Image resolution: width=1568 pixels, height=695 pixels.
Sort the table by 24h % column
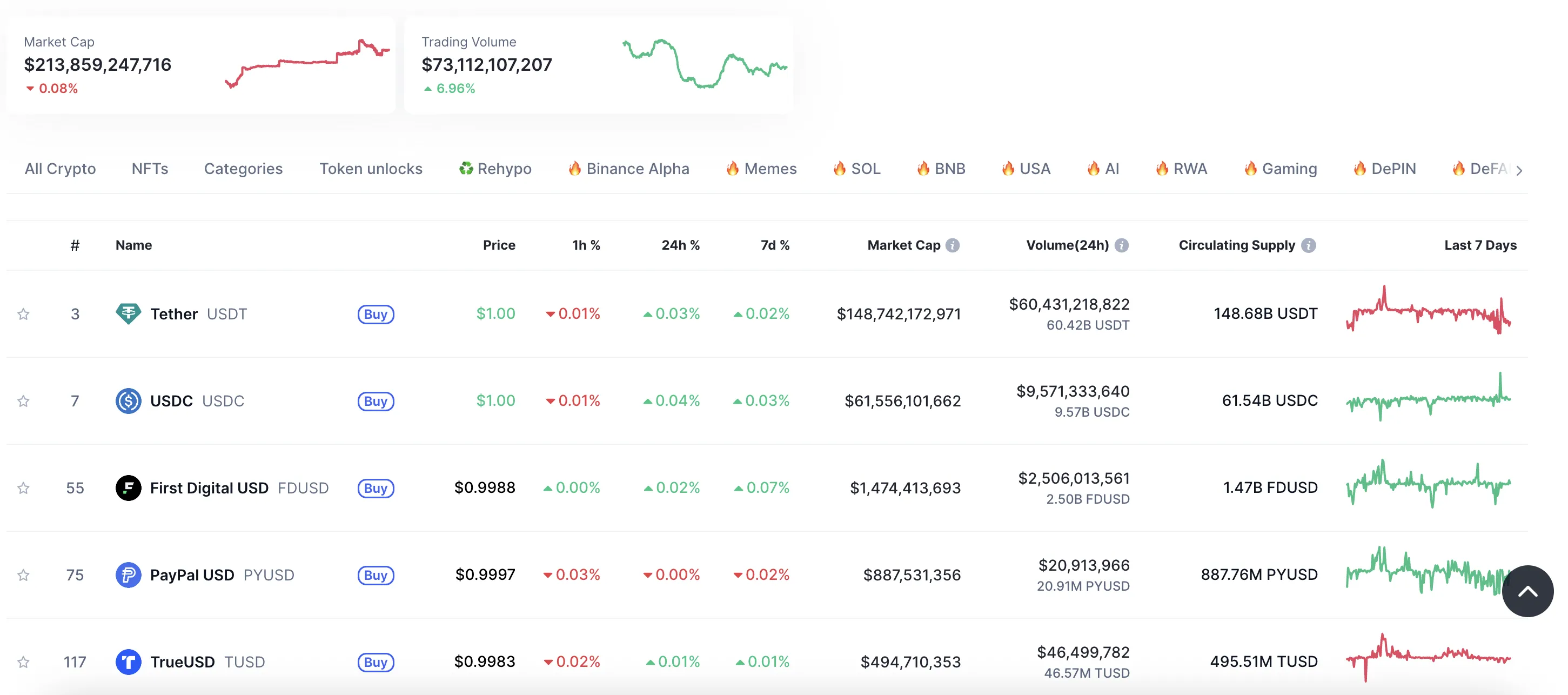[680, 245]
